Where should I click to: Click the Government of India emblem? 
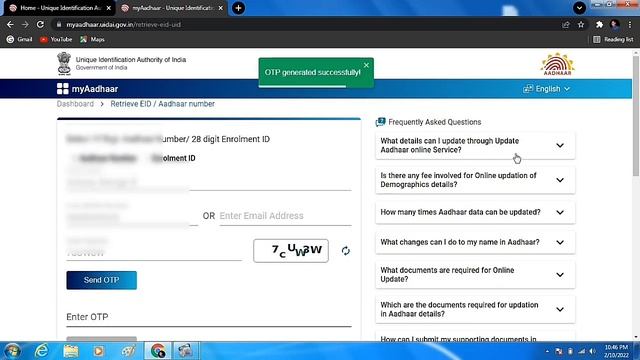64,63
